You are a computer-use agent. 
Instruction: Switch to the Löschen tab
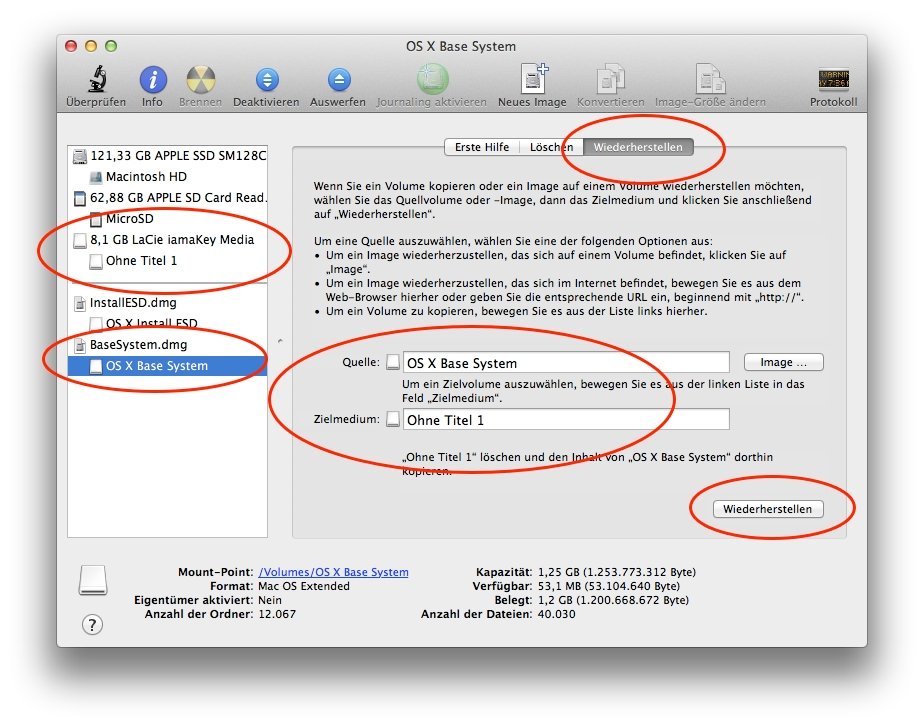pos(551,147)
